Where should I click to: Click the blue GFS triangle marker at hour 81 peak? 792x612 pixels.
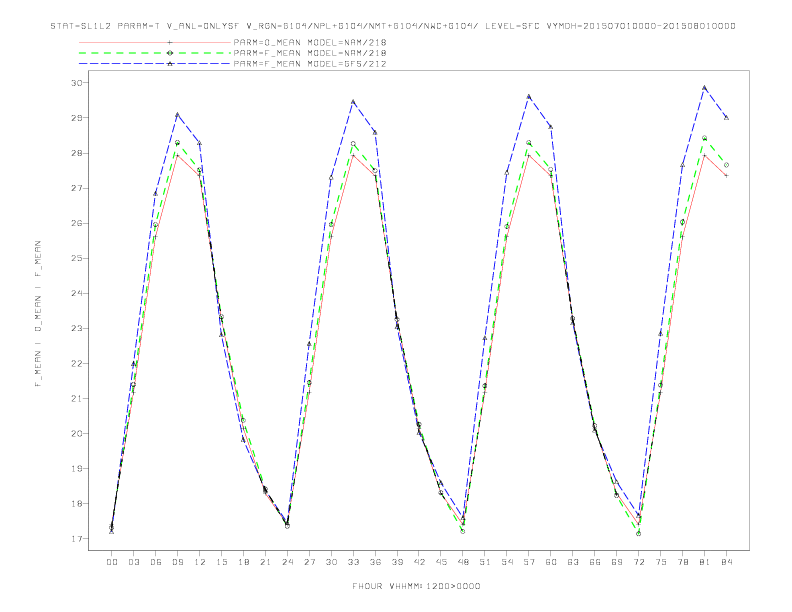point(704,88)
